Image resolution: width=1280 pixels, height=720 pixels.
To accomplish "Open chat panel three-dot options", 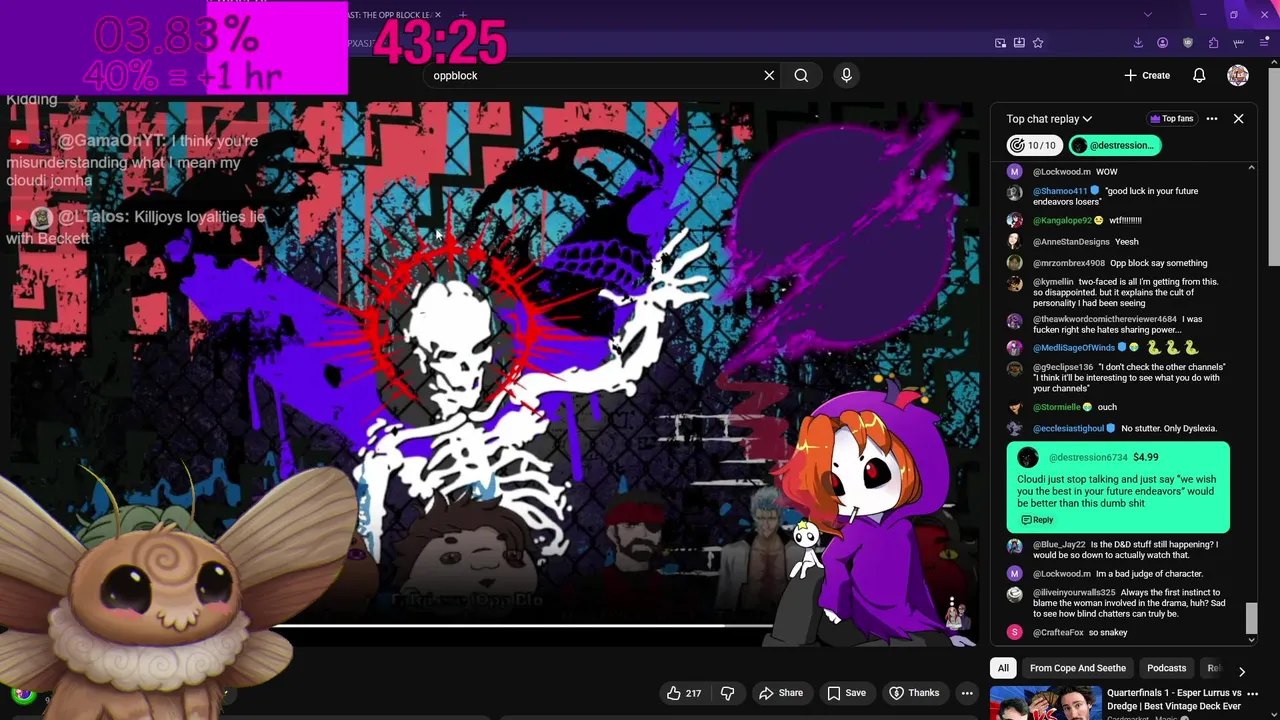I will (x=1212, y=119).
